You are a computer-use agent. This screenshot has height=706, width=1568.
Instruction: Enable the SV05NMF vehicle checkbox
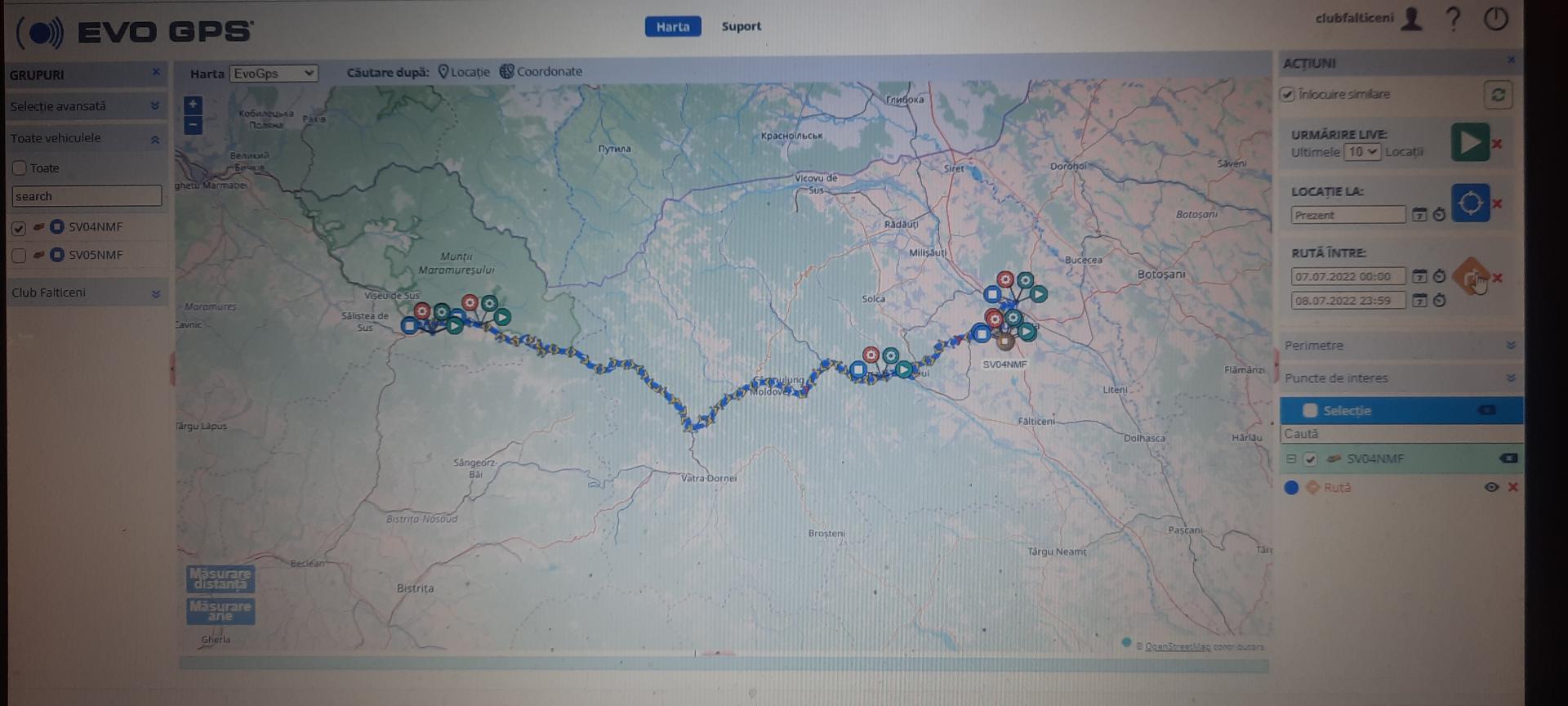coord(19,256)
